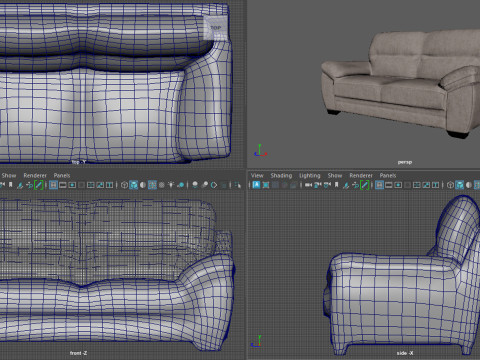Enable smooth shade all in front view
This screenshot has height=360, width=480.
point(134,185)
